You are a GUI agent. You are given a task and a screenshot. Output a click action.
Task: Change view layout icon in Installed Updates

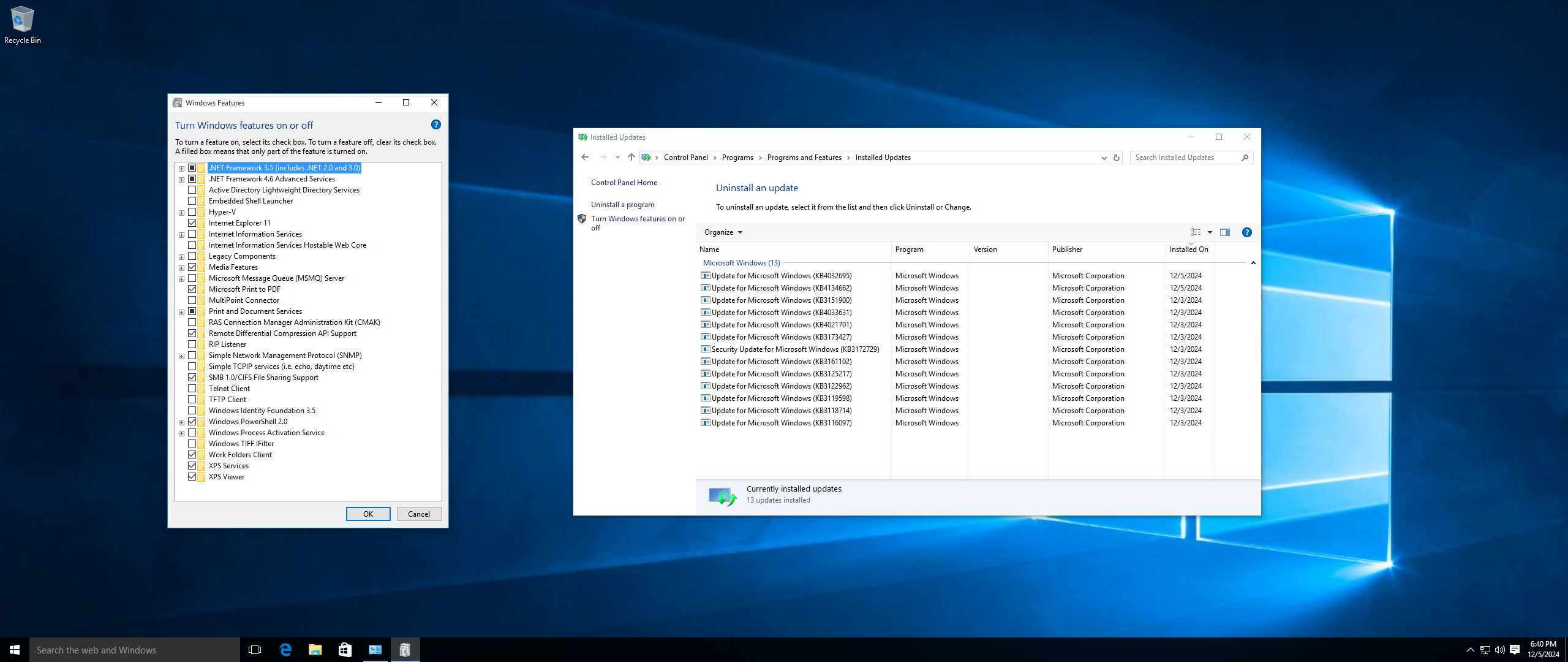pyautogui.click(x=1195, y=232)
